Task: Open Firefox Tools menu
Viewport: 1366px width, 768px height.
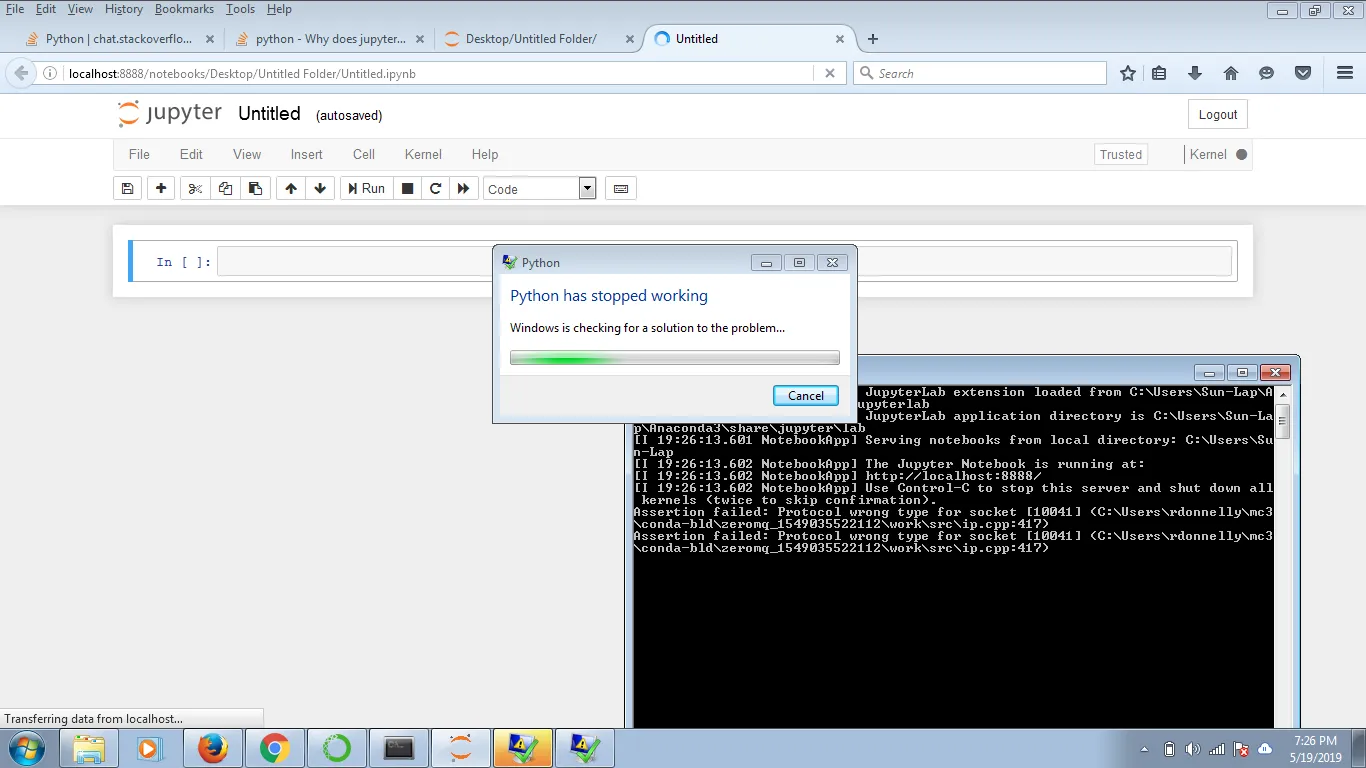Action: (240, 9)
